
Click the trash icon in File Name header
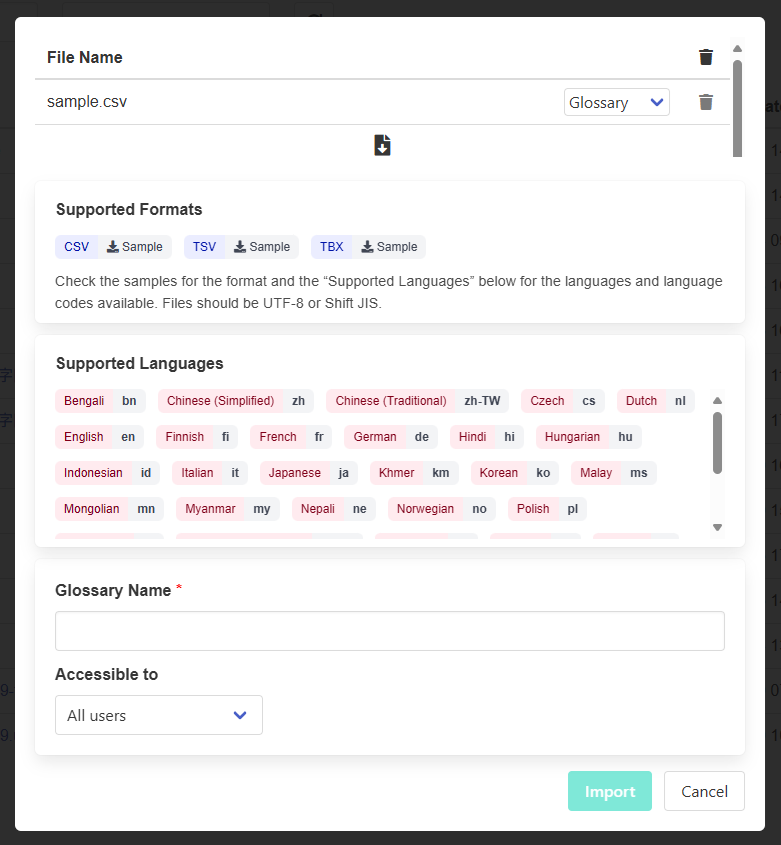[x=706, y=57]
